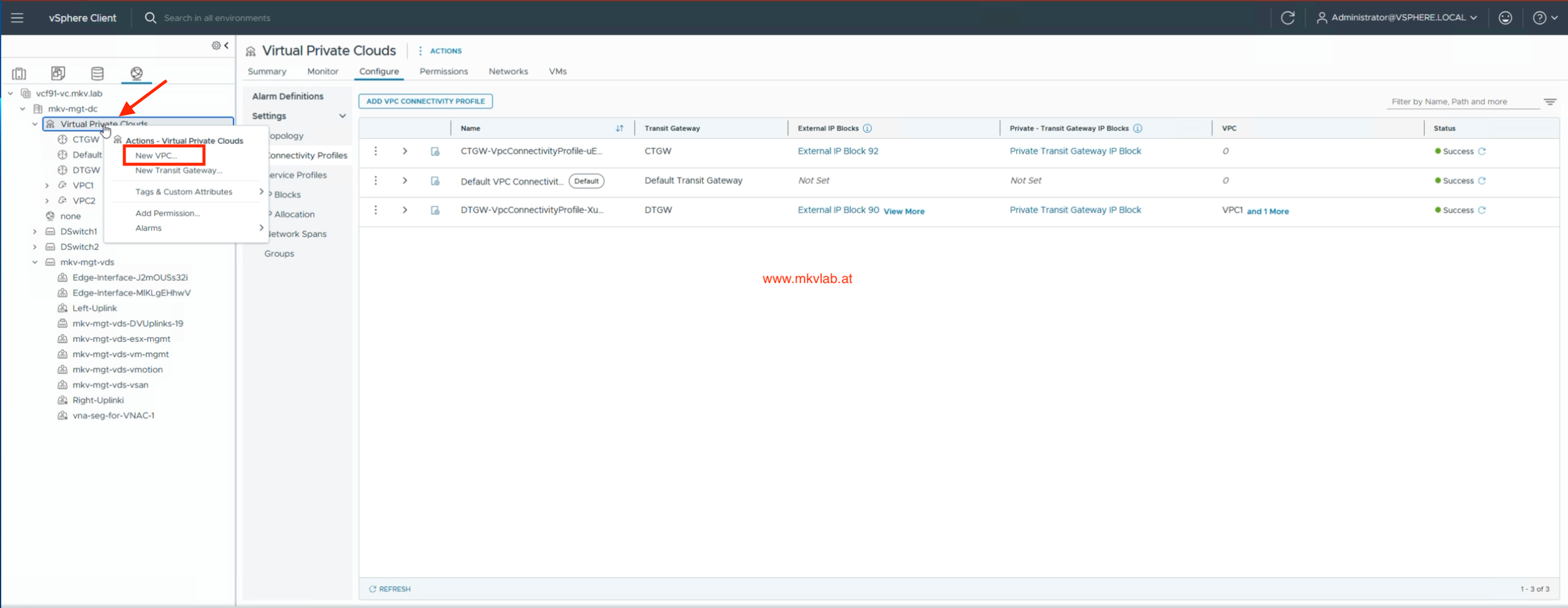Open the hamburger main menu
Viewport: 1568px width, 608px height.
point(17,18)
